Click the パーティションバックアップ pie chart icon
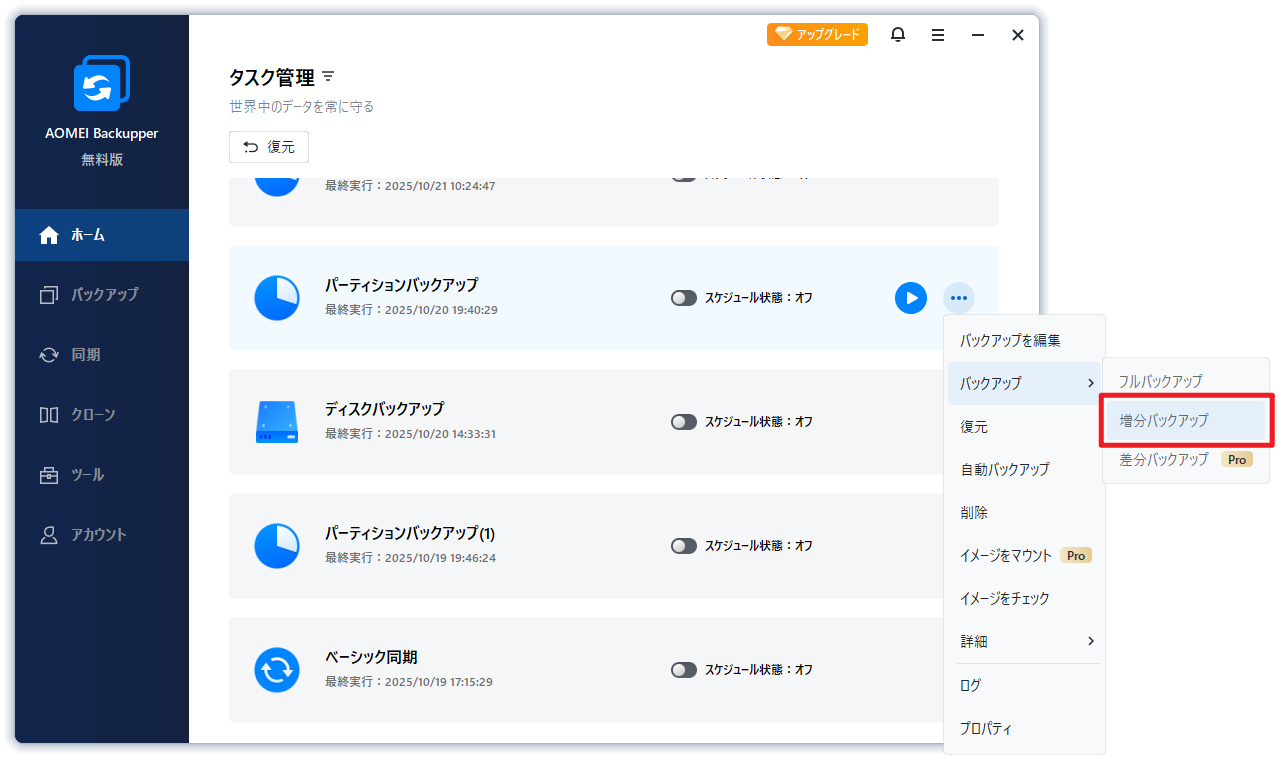The width and height of the screenshot is (1286, 770). [277, 298]
